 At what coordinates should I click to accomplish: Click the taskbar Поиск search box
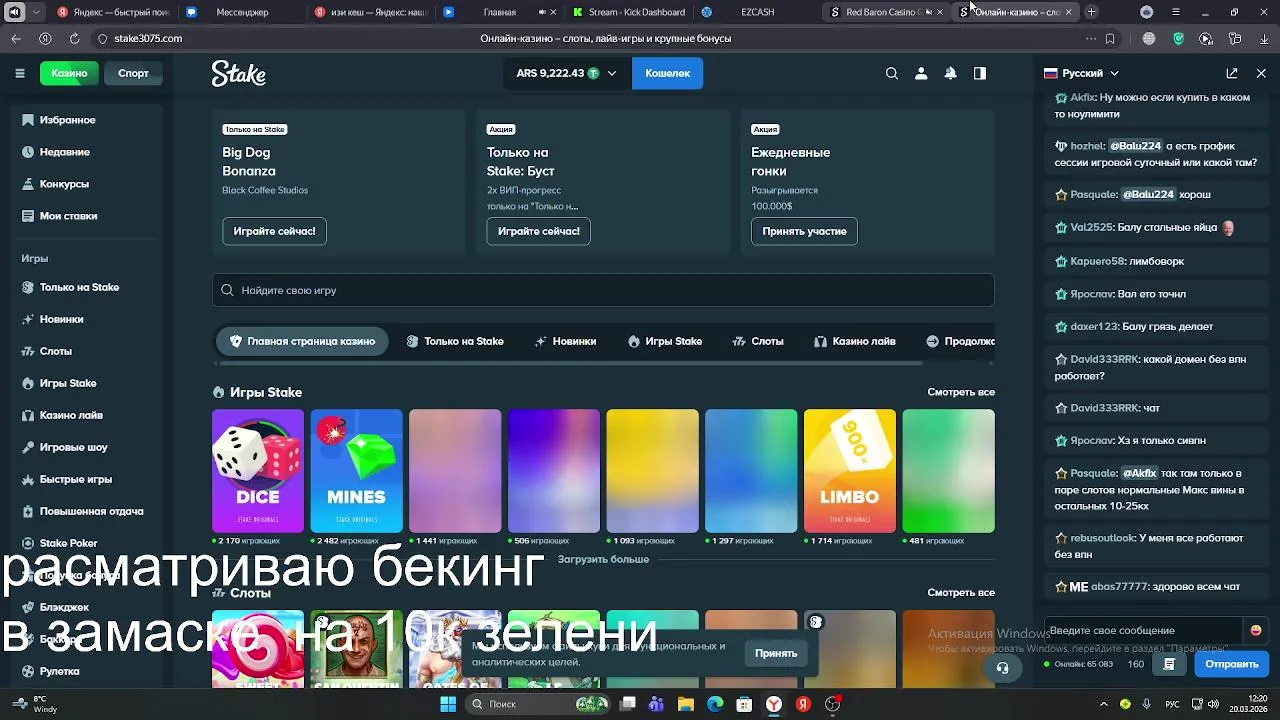point(538,704)
